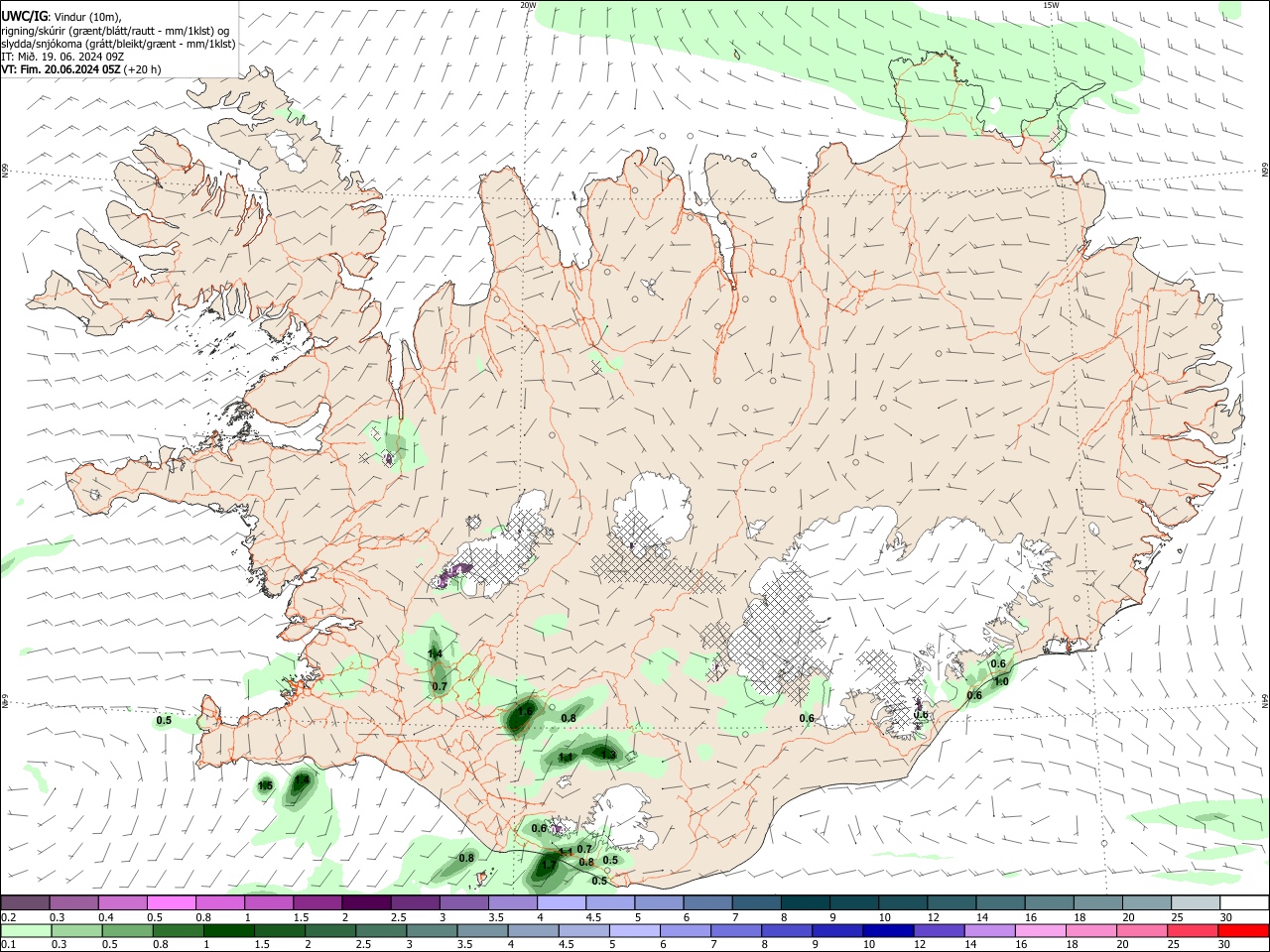The height and width of the screenshot is (952, 1270).
Task: Click the 'slydda/snjókoma (grátt/bleikt/grænt' header line
Action: coord(118,44)
